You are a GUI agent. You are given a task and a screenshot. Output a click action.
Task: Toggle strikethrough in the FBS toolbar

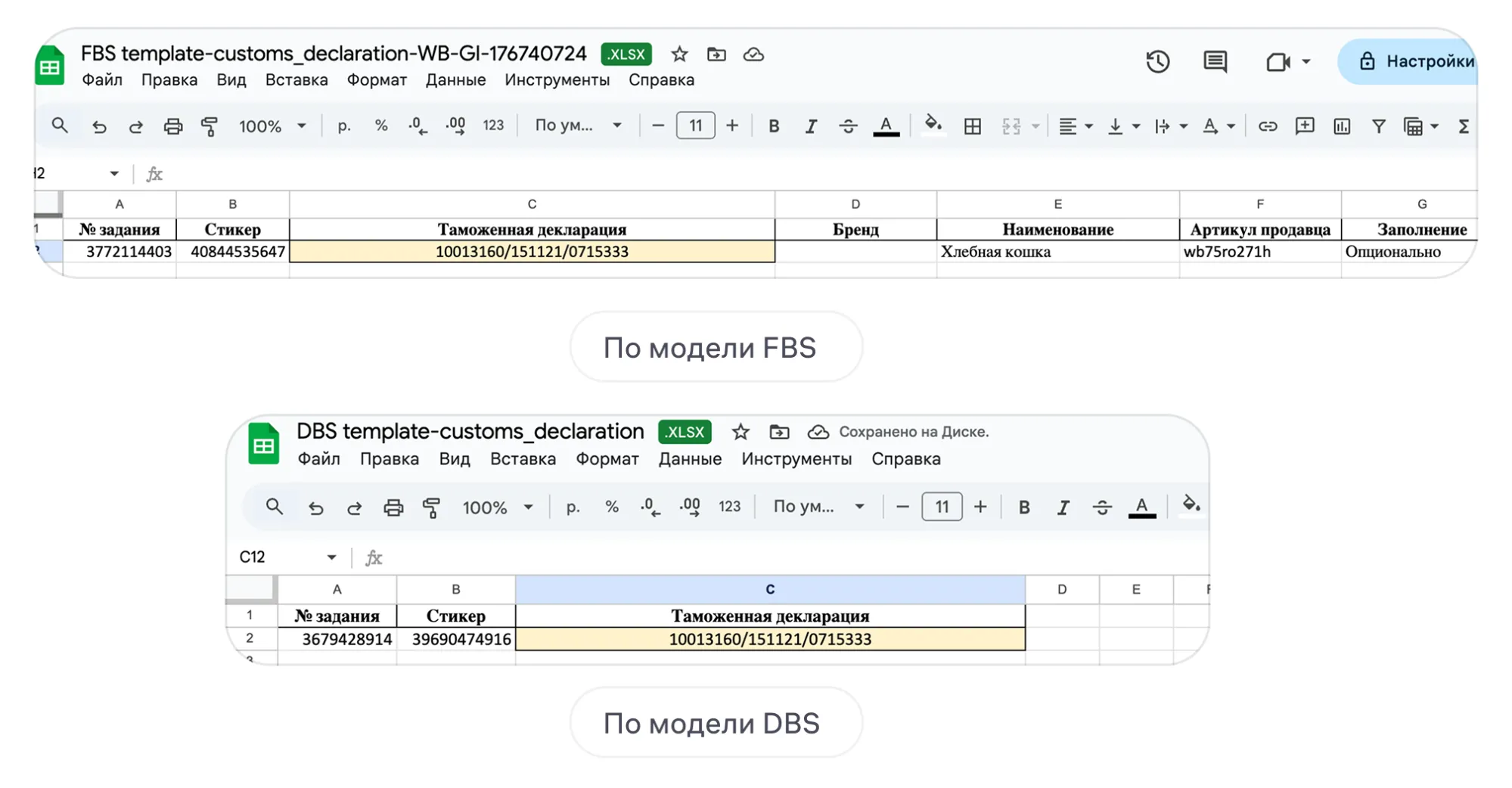coord(848,126)
